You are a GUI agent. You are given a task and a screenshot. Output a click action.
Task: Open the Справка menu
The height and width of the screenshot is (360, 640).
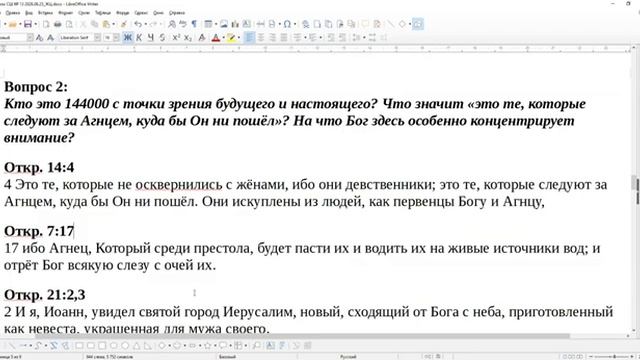pos(177,13)
